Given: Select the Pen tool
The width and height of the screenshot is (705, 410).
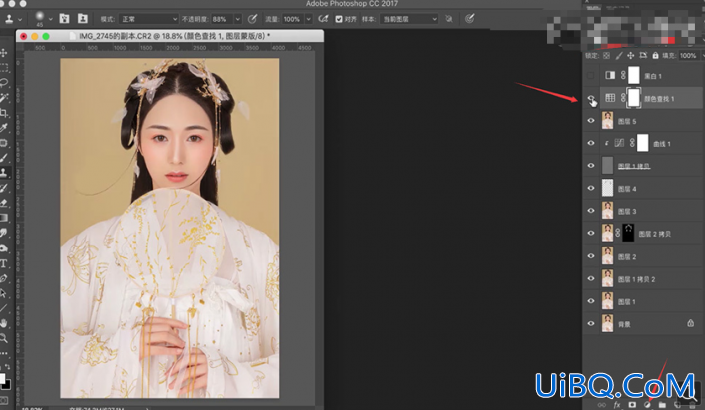Looking at the screenshot, I should click(x=4, y=278).
